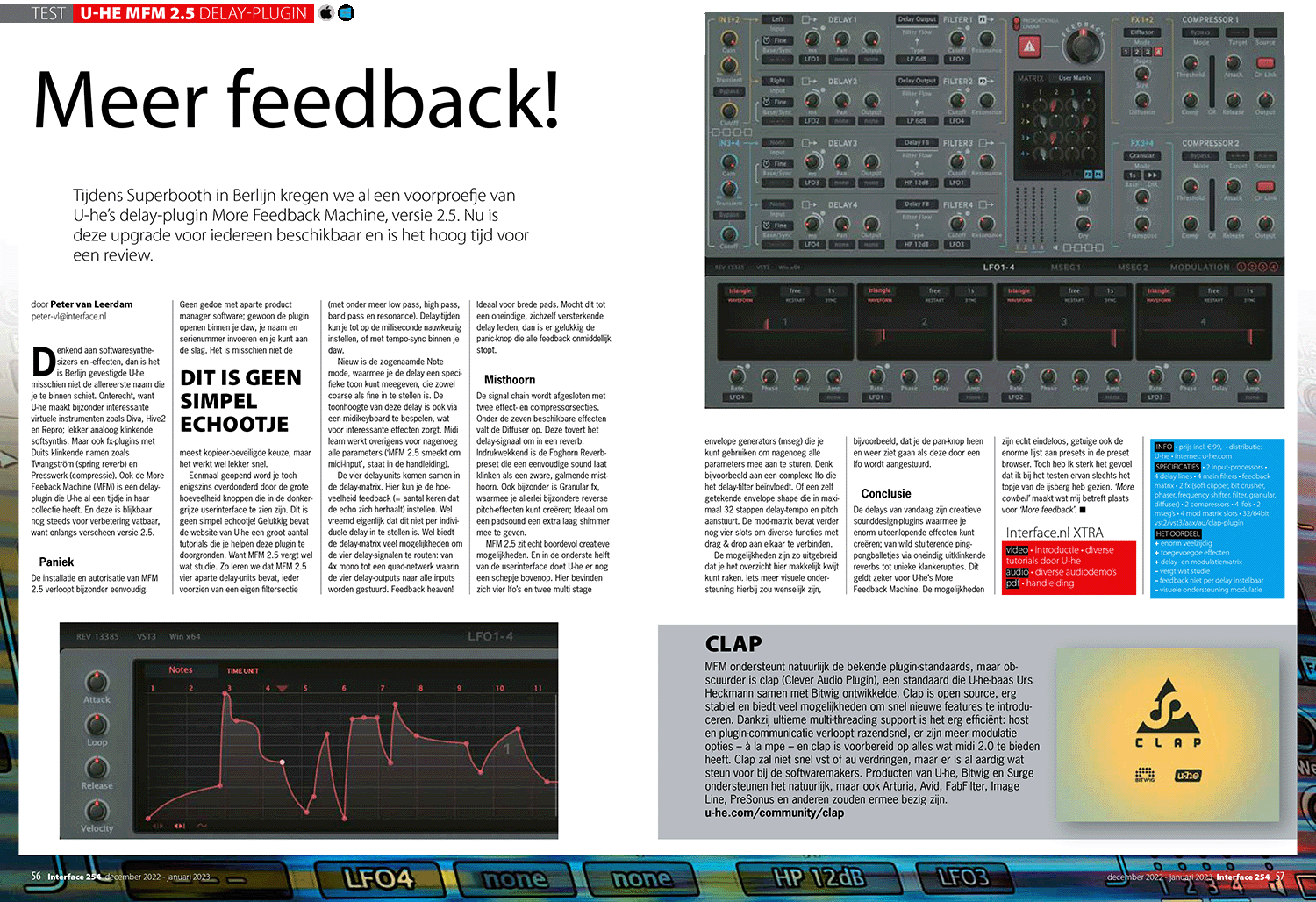1316x902 pixels.
Task: Toggle the IN1+2 Bypass button
Action: point(729,91)
